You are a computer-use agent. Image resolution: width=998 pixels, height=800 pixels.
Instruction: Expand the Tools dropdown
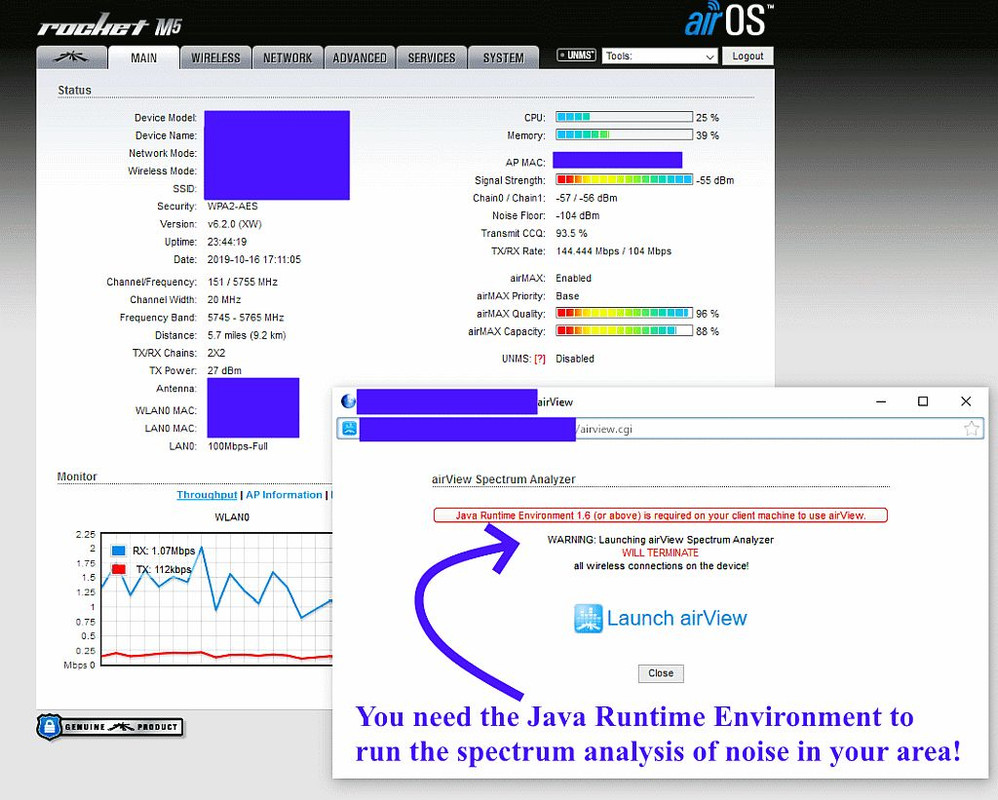tap(659, 56)
